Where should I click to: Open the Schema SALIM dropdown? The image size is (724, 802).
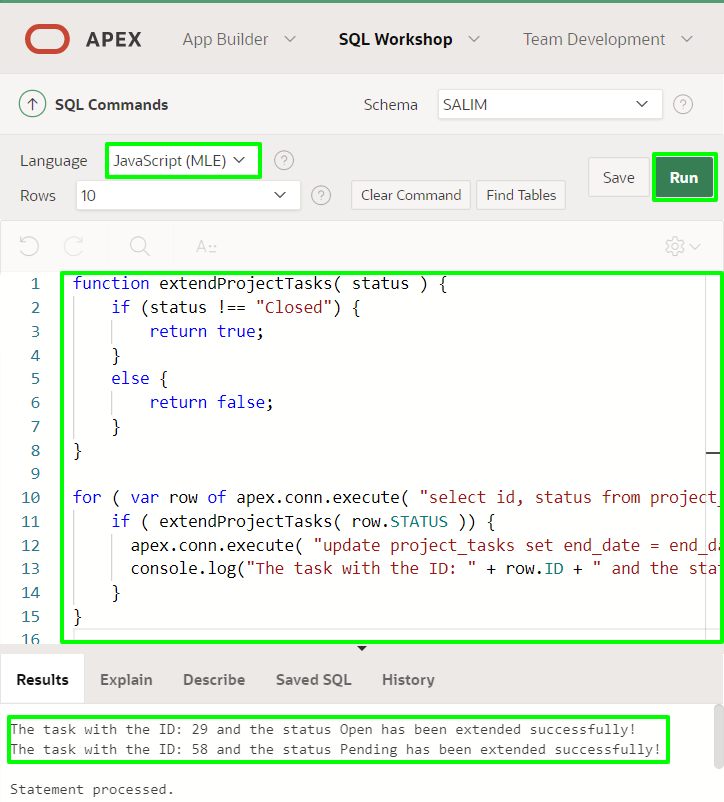550,104
